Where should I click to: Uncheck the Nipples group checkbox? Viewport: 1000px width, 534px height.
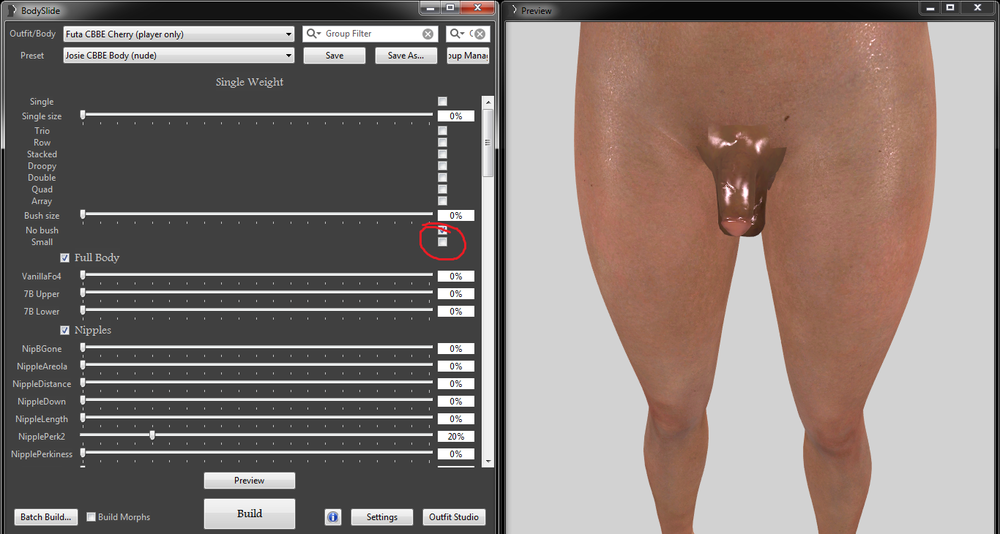click(x=64, y=330)
